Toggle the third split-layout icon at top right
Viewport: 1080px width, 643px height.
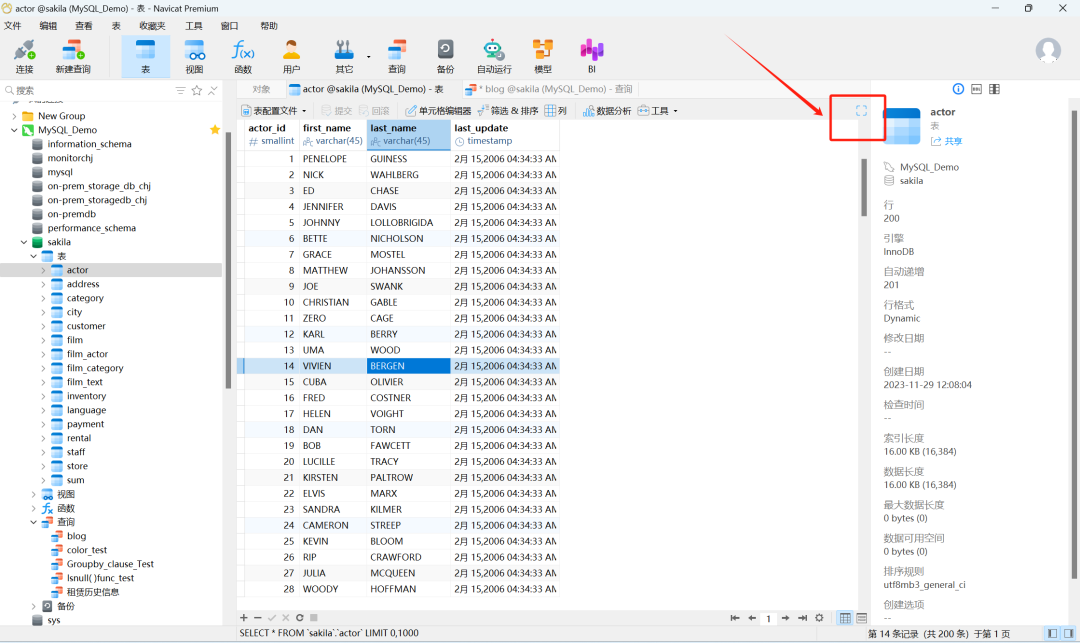coord(994,89)
